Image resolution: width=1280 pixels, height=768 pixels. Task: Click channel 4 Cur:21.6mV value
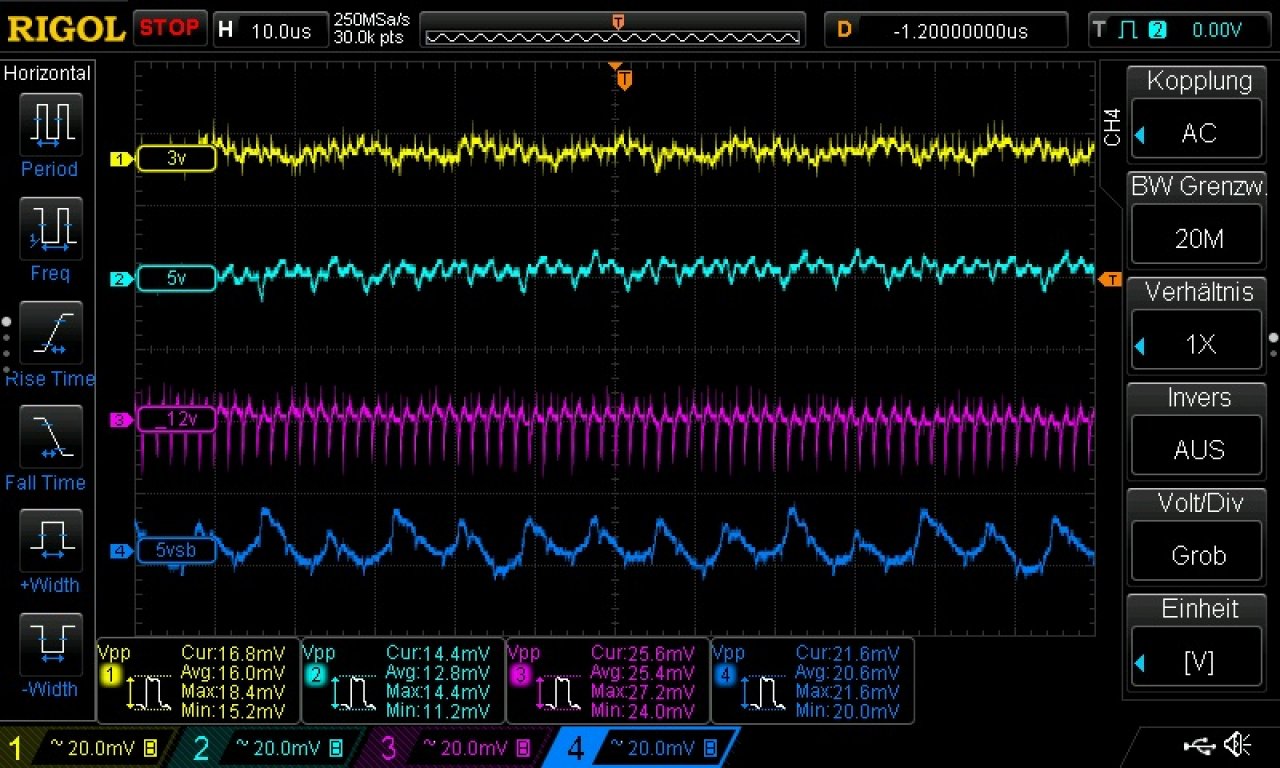pos(848,653)
